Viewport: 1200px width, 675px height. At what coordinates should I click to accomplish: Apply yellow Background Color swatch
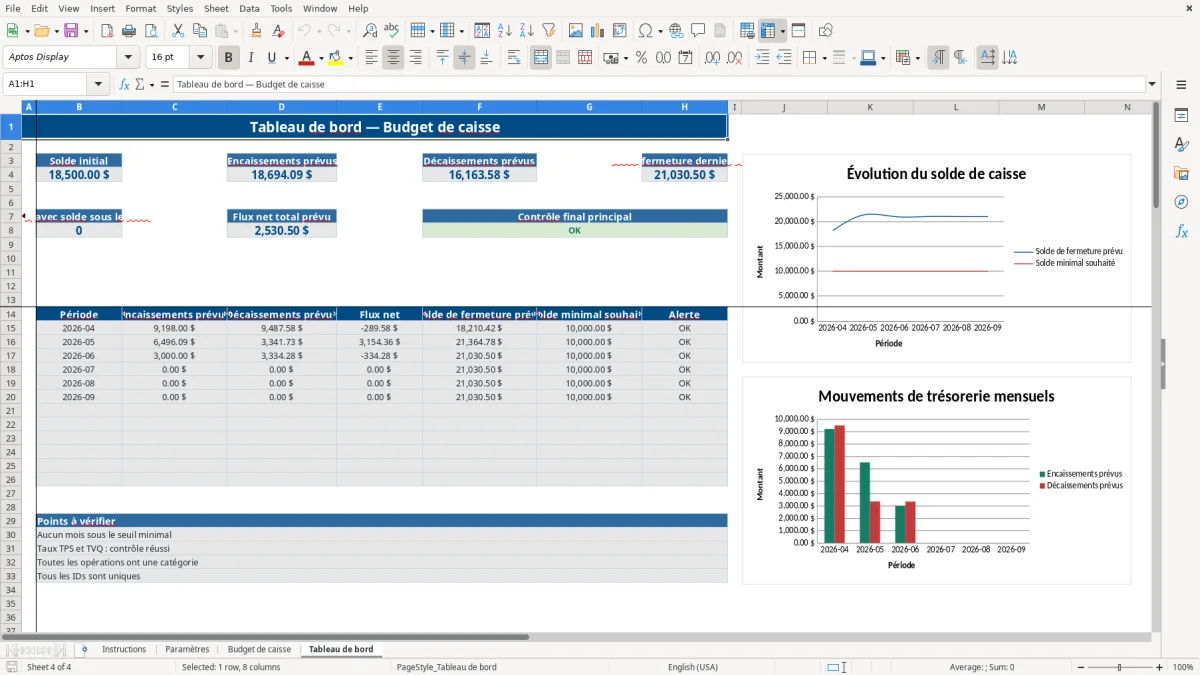point(336,58)
